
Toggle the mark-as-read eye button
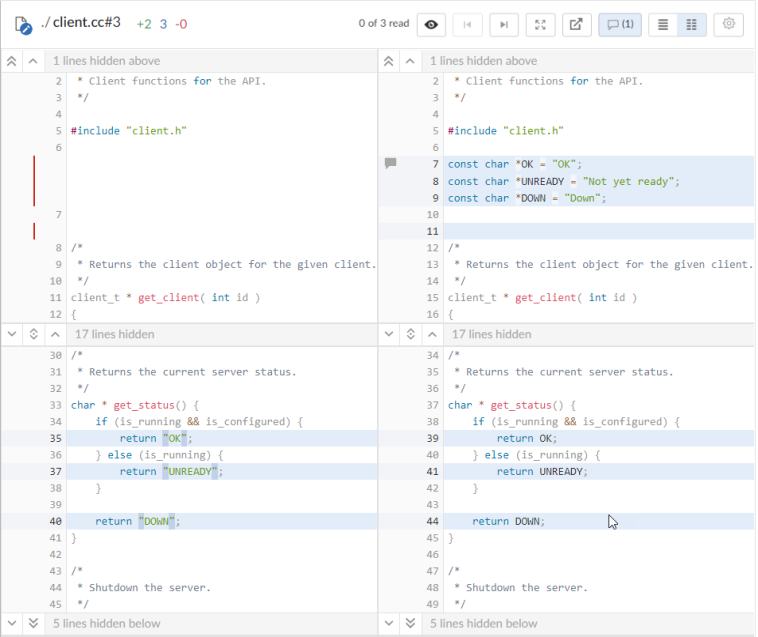click(431, 24)
